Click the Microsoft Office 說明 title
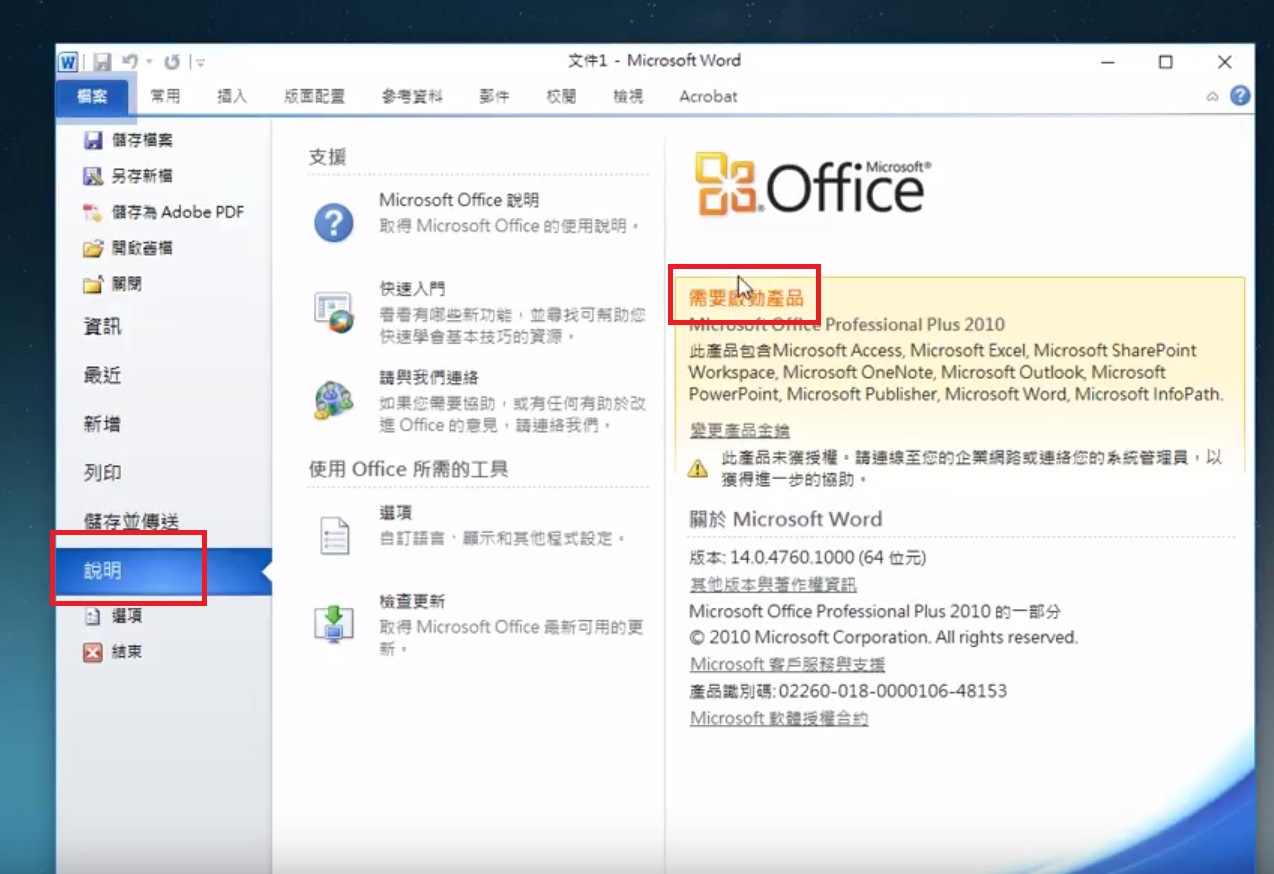The width and height of the screenshot is (1274, 874). [459, 200]
